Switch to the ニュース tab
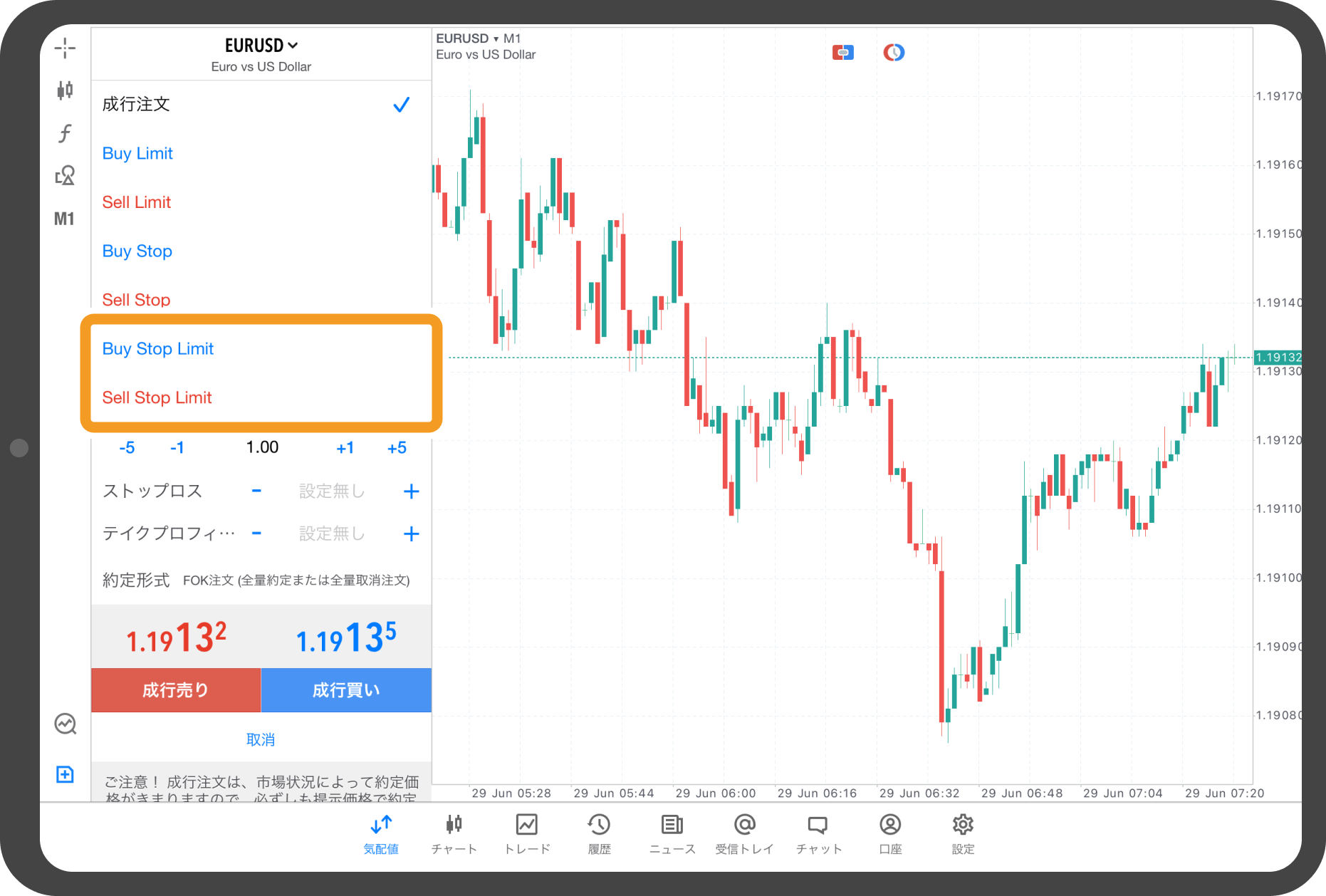Image resolution: width=1326 pixels, height=896 pixels. pyautogui.click(x=672, y=833)
